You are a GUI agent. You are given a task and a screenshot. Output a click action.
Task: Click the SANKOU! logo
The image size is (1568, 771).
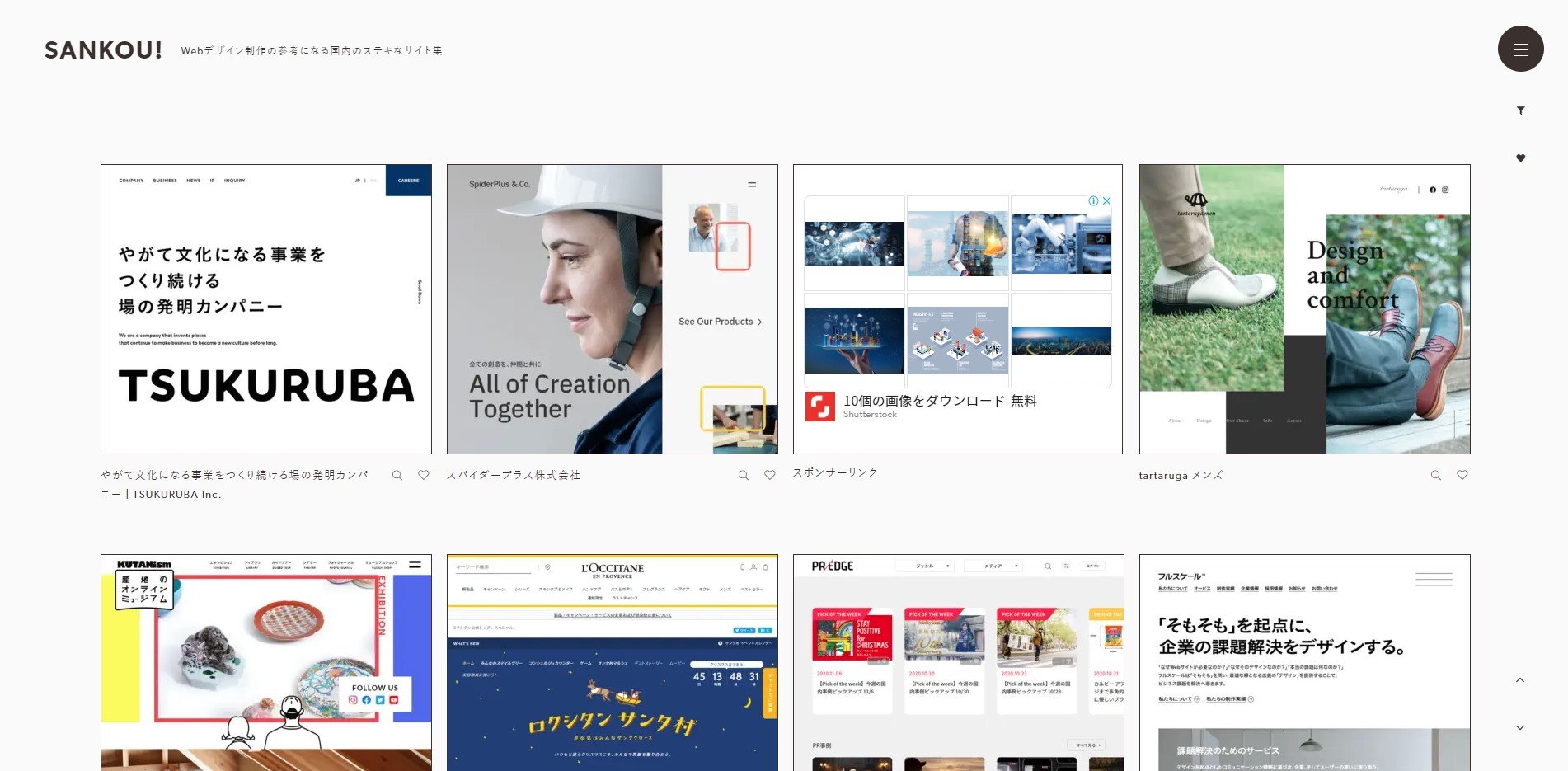102,49
